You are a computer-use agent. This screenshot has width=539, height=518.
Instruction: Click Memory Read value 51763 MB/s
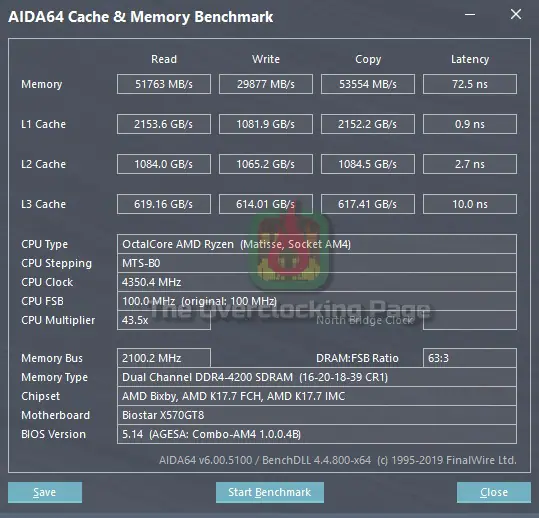(164, 84)
